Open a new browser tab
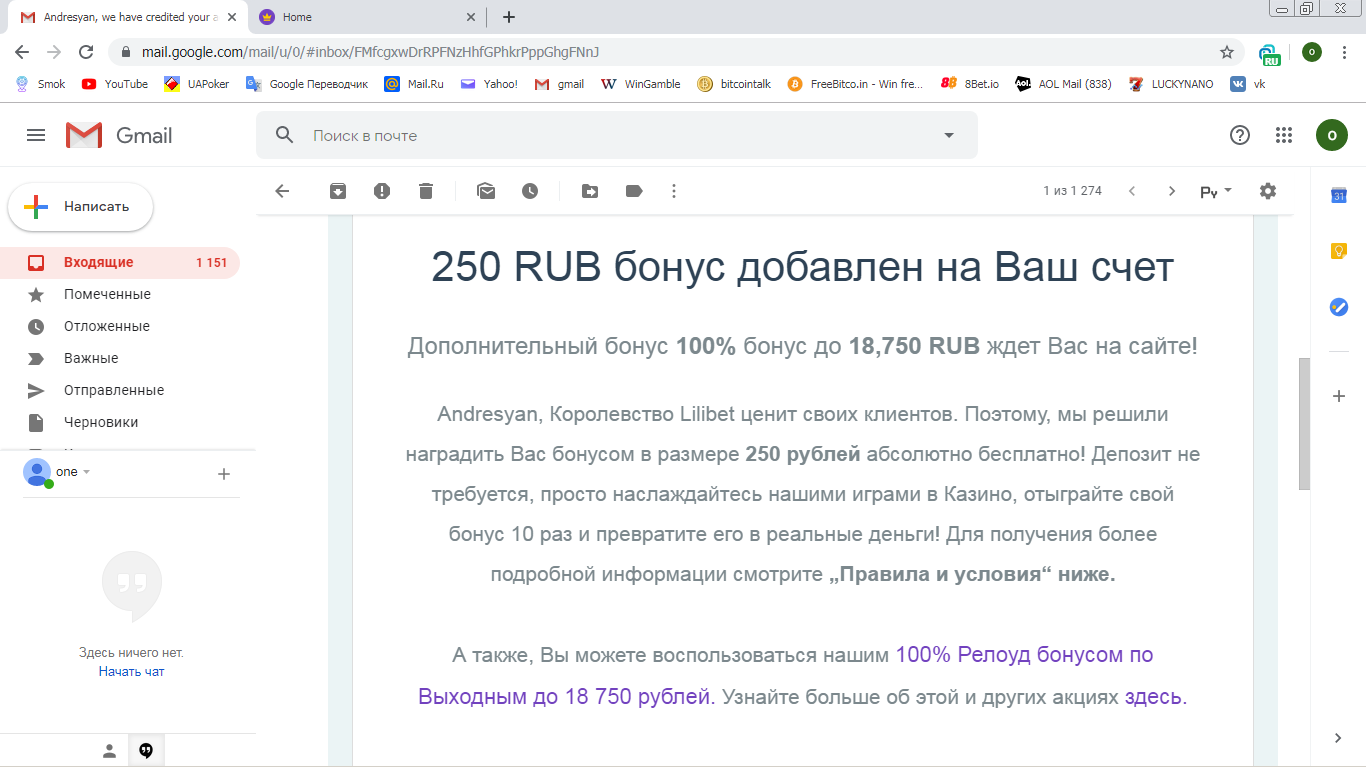This screenshot has width=1366, height=768. point(509,17)
